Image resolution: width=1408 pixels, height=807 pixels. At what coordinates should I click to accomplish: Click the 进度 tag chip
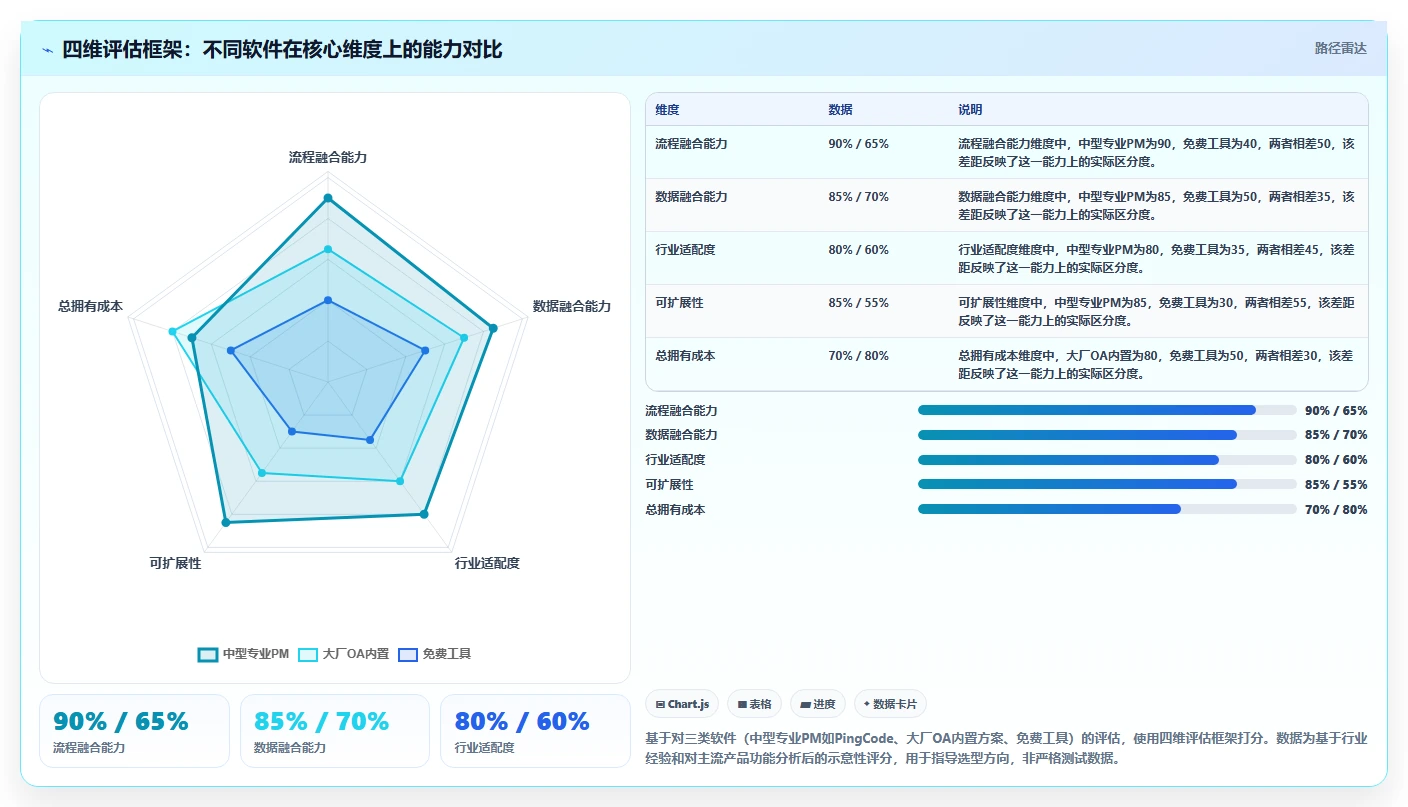[818, 704]
